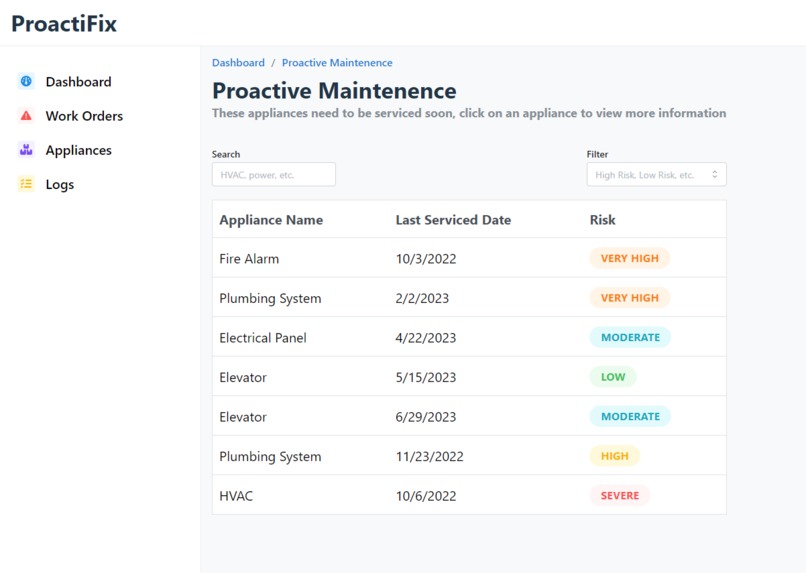Click the Filter dropdown up-down arrows
The width and height of the screenshot is (806, 573).
coord(715,175)
